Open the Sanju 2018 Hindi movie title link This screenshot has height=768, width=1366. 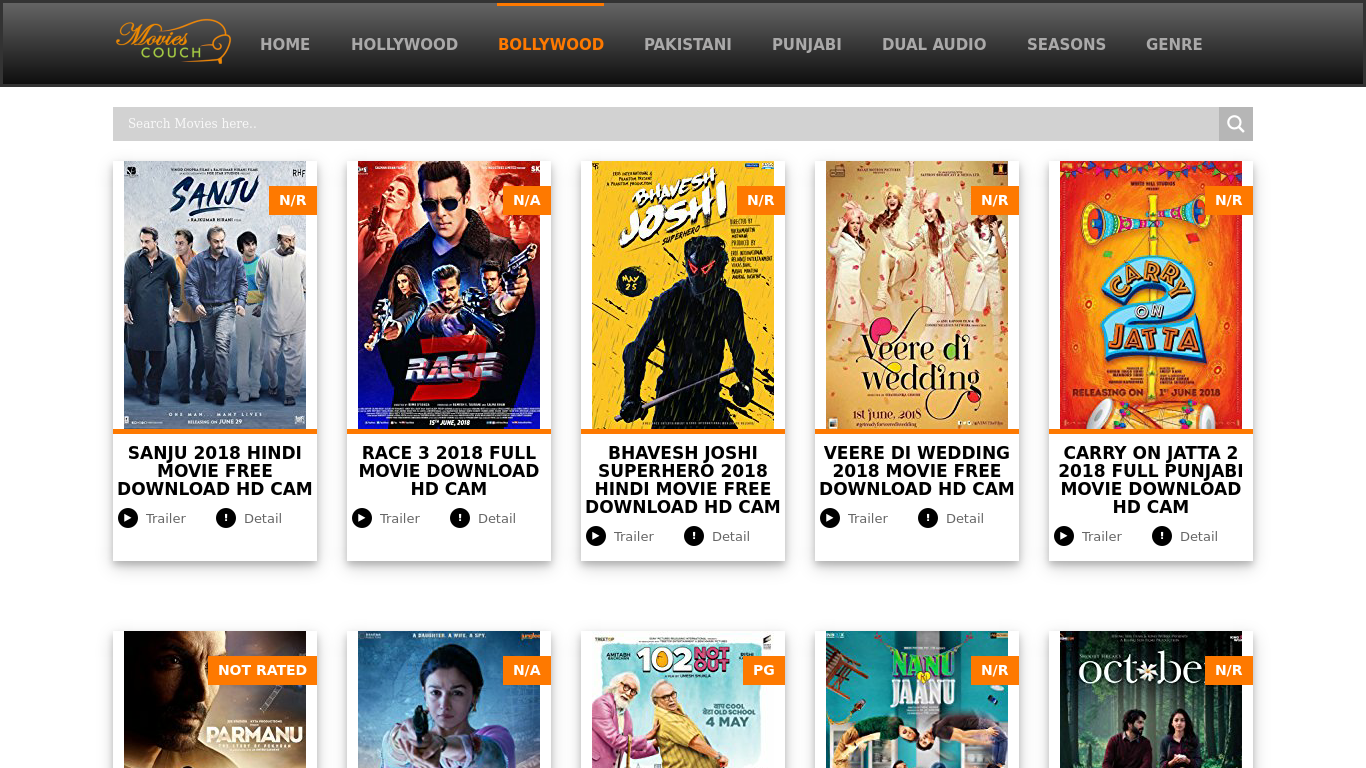click(215, 471)
